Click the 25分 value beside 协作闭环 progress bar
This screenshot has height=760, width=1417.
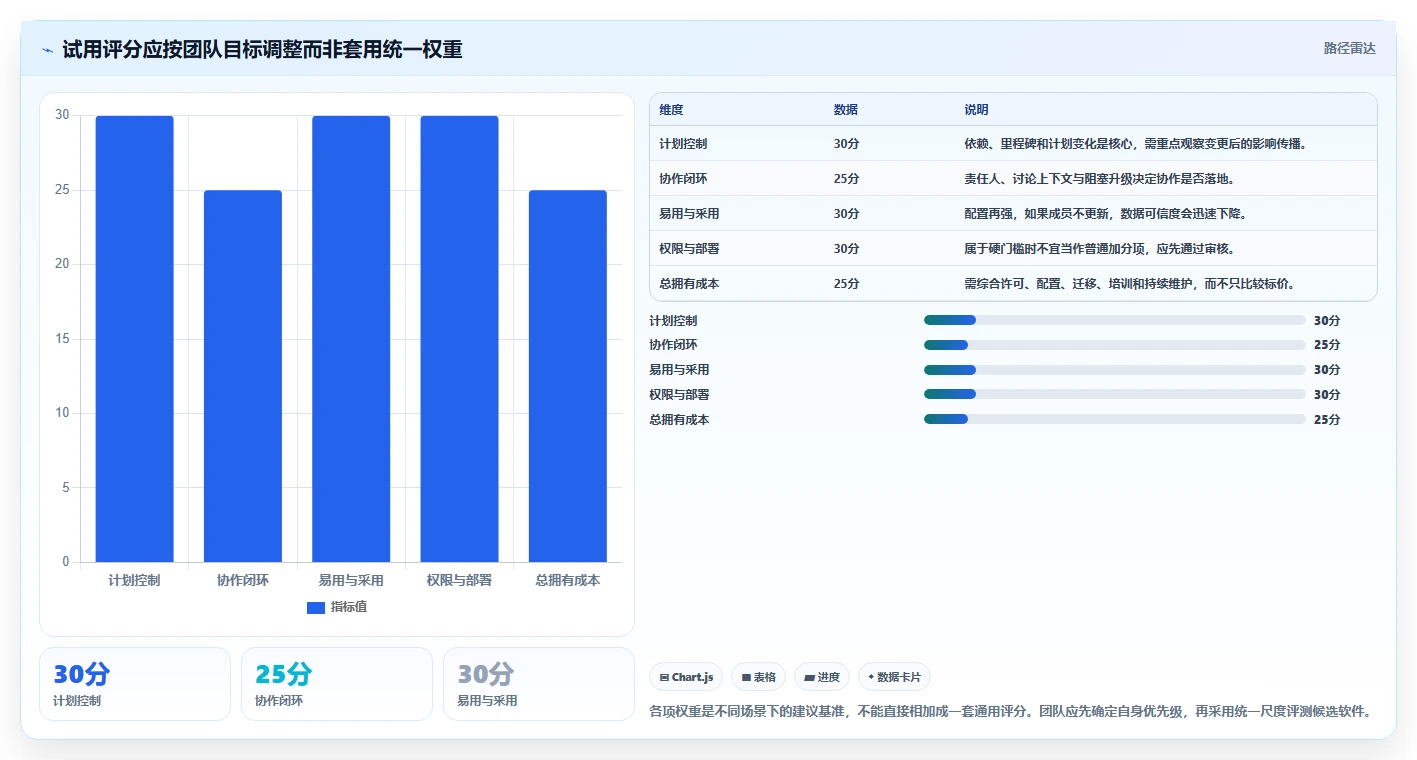[1327, 345]
